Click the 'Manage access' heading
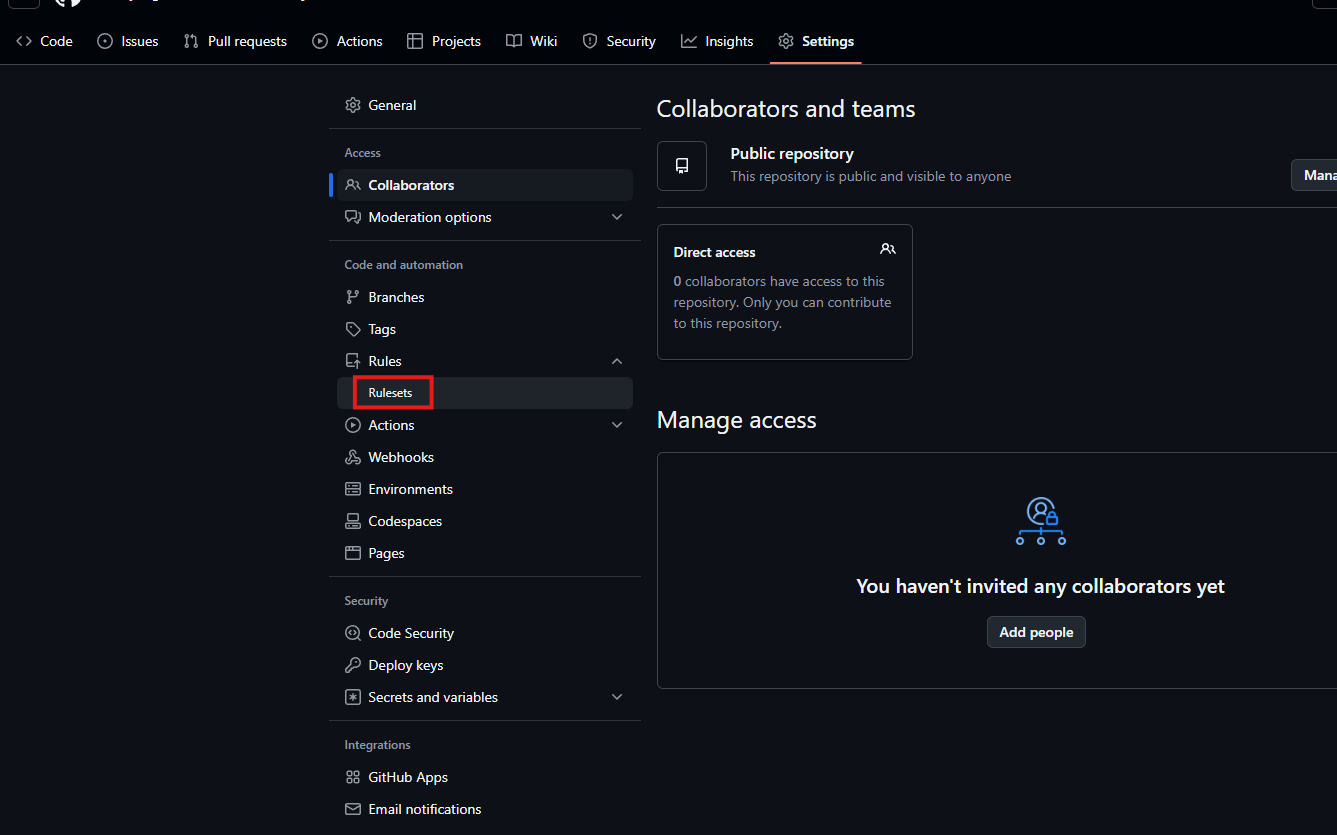This screenshot has height=835, width=1337. (x=737, y=420)
